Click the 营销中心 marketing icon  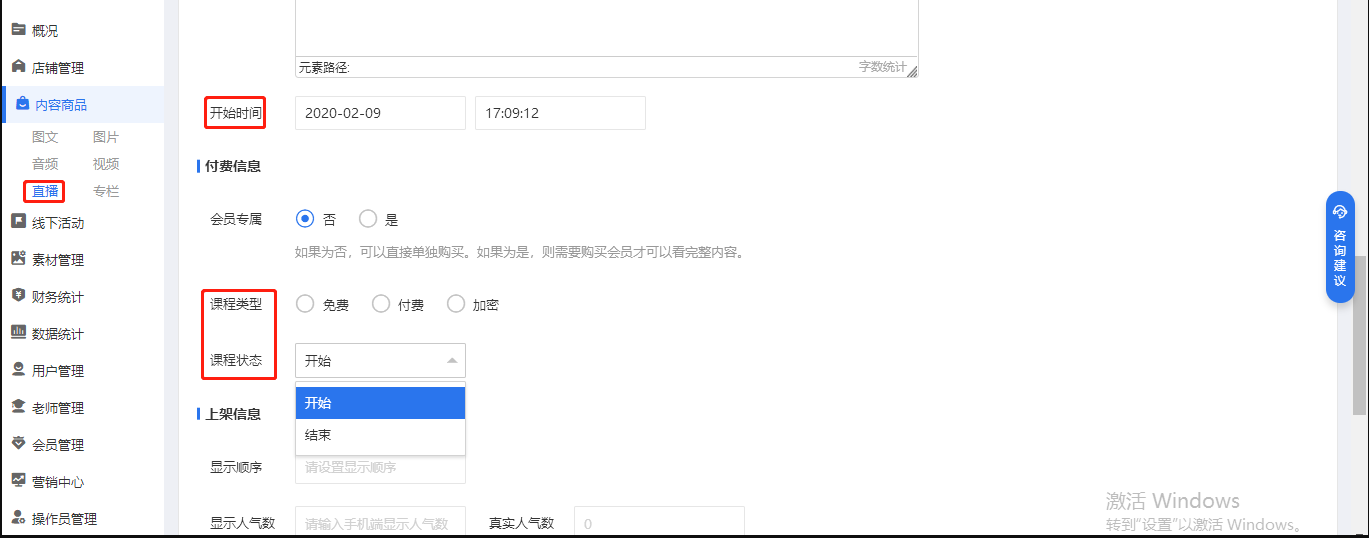(x=18, y=480)
